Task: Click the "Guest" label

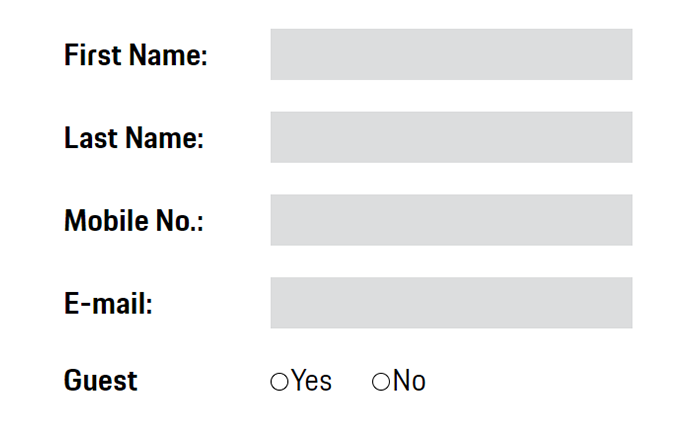Action: pos(100,381)
